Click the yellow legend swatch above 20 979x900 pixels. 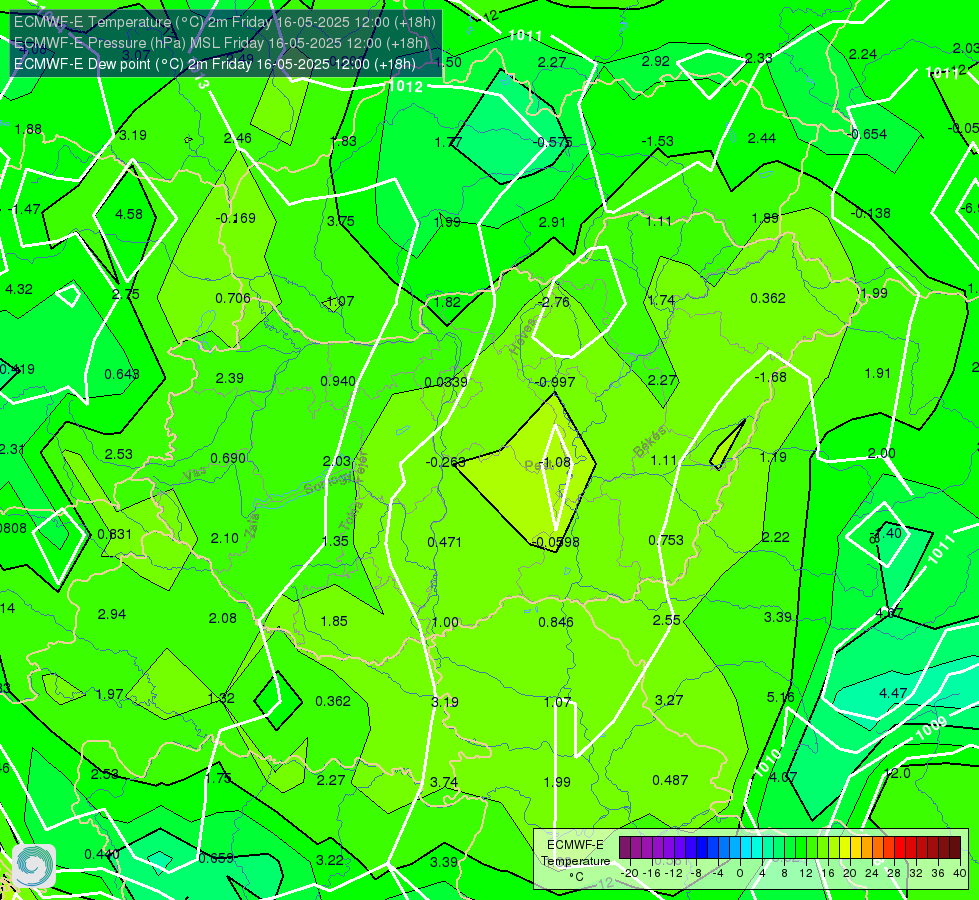(845, 848)
